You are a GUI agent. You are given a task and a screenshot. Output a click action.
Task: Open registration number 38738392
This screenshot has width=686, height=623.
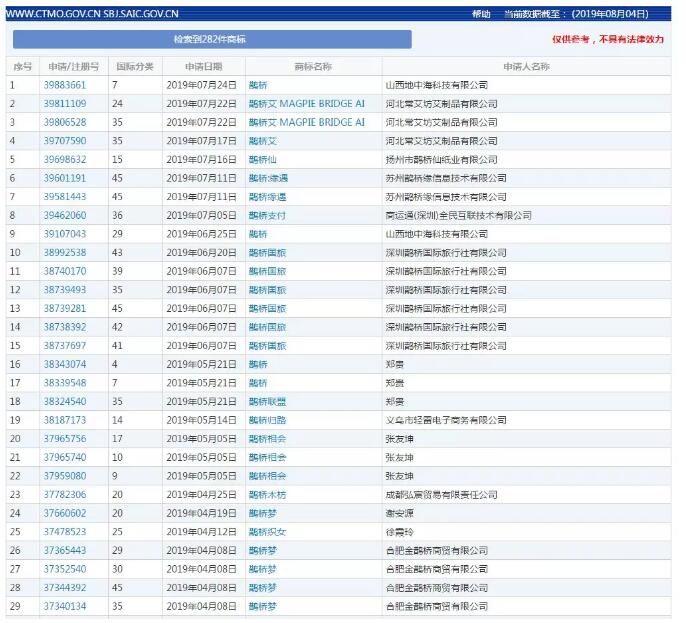pos(65,327)
